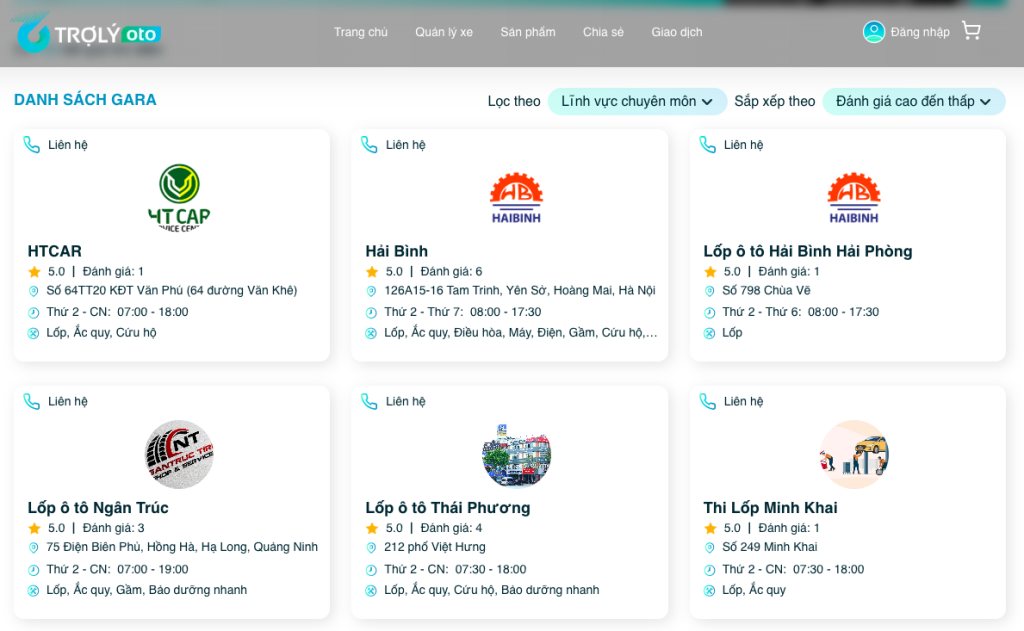Click address 212 phố Việt Hưng
This screenshot has width=1024, height=631.
pyautogui.click(x=435, y=547)
